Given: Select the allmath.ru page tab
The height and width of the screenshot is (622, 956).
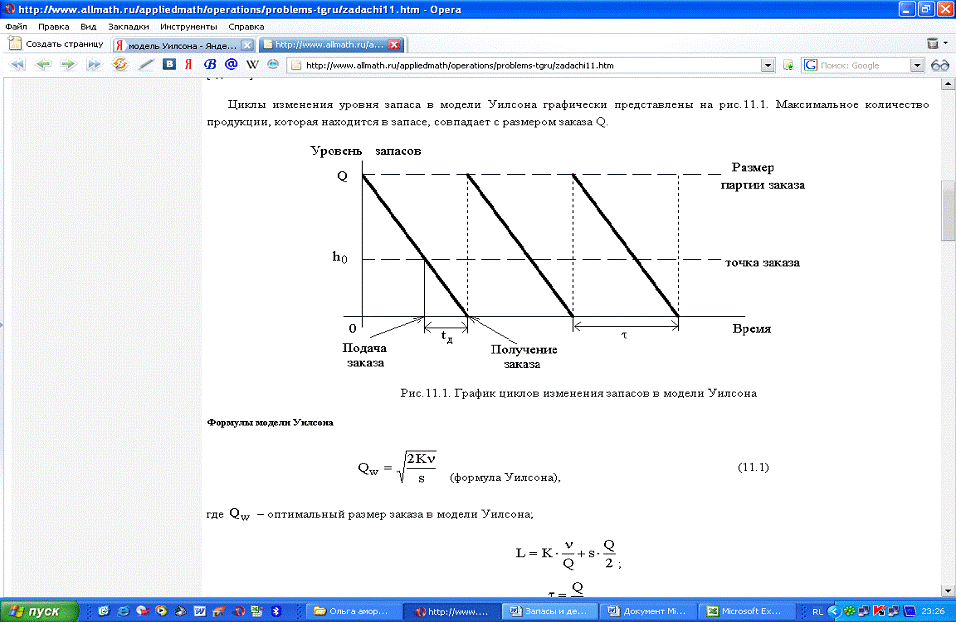Looking at the screenshot, I should pyautogui.click(x=331, y=45).
